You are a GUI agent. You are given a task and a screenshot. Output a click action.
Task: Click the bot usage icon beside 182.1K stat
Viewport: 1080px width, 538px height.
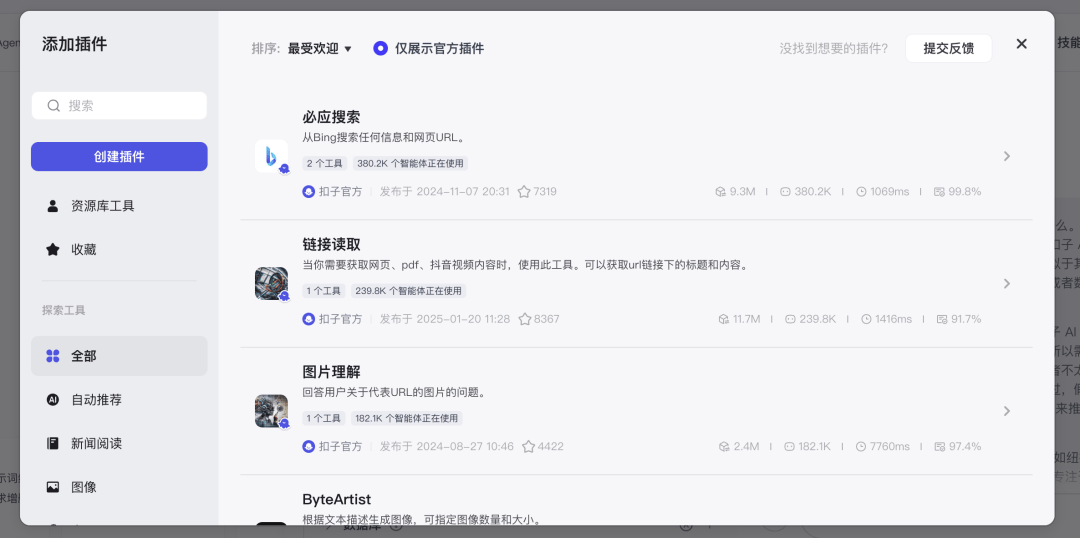pos(789,446)
